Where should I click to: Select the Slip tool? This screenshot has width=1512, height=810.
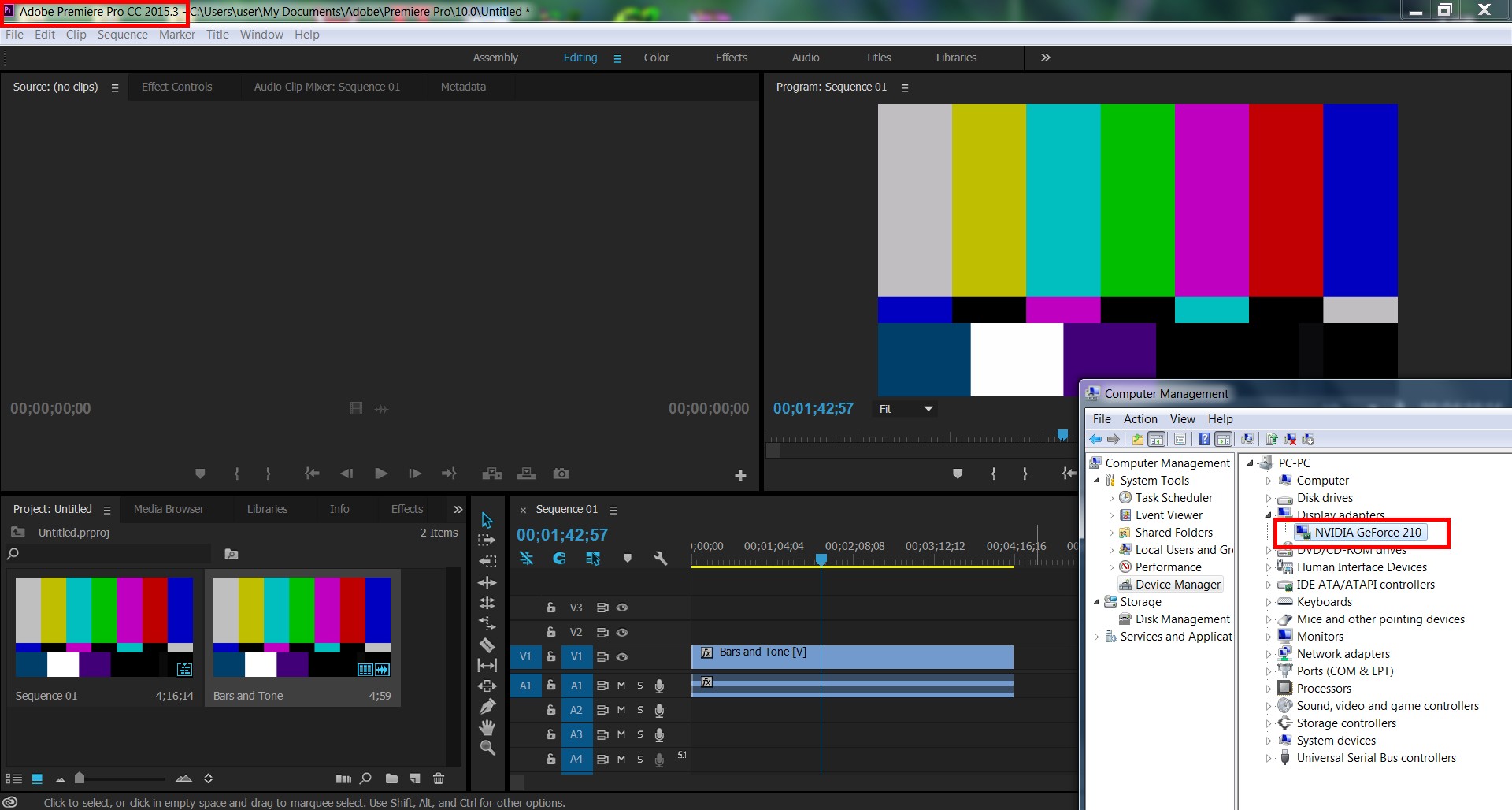click(487, 665)
